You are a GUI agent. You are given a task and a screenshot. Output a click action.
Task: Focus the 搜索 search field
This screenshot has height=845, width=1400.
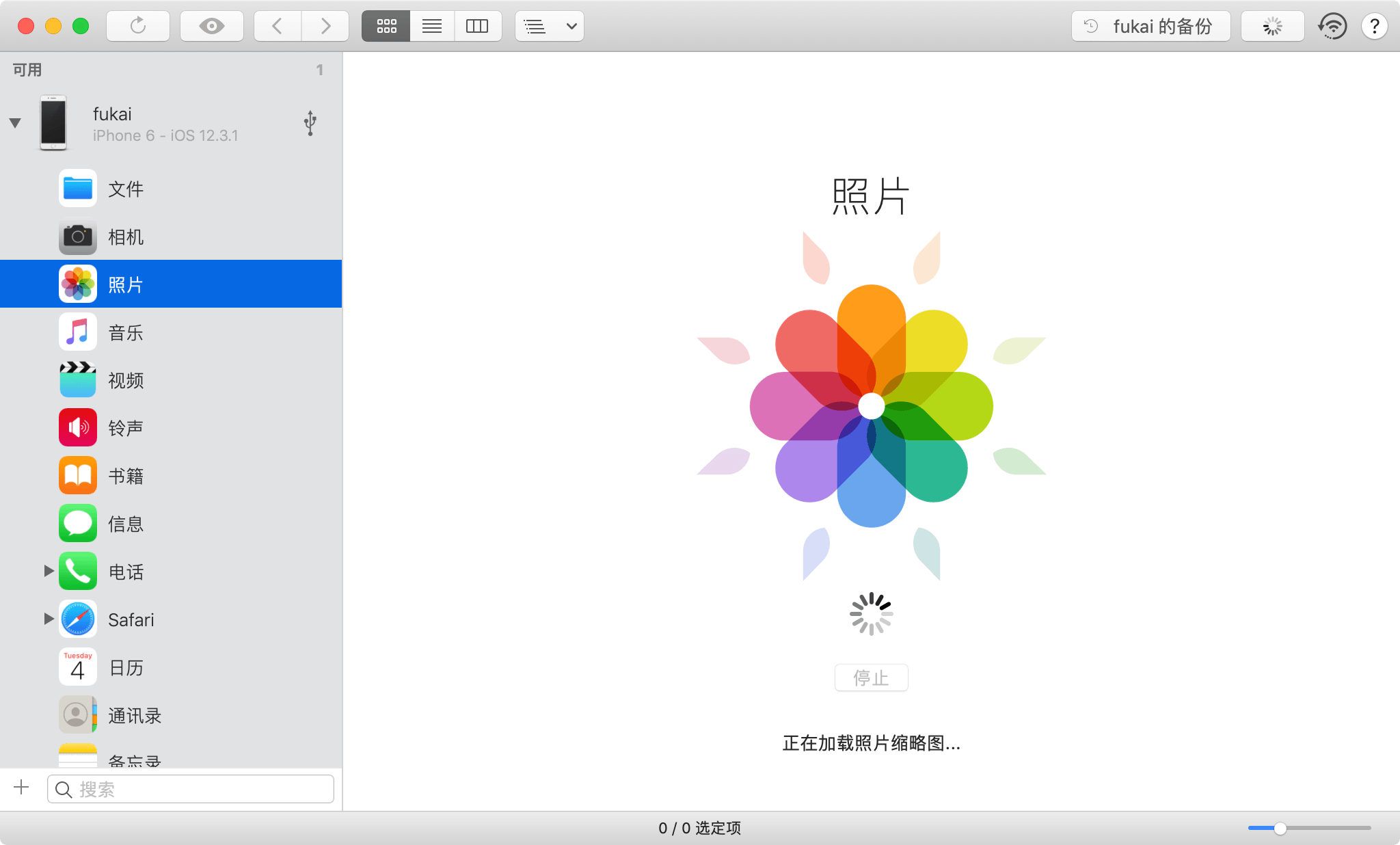[x=191, y=789]
